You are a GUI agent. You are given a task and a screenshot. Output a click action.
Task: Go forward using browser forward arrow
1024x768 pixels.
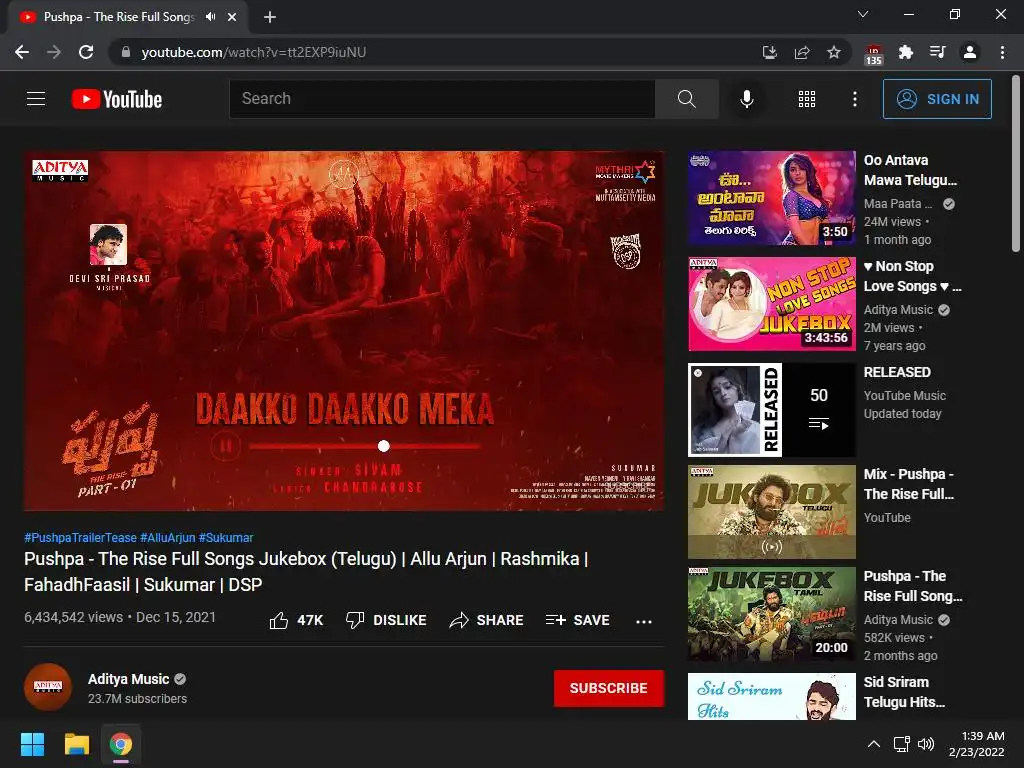[54, 52]
